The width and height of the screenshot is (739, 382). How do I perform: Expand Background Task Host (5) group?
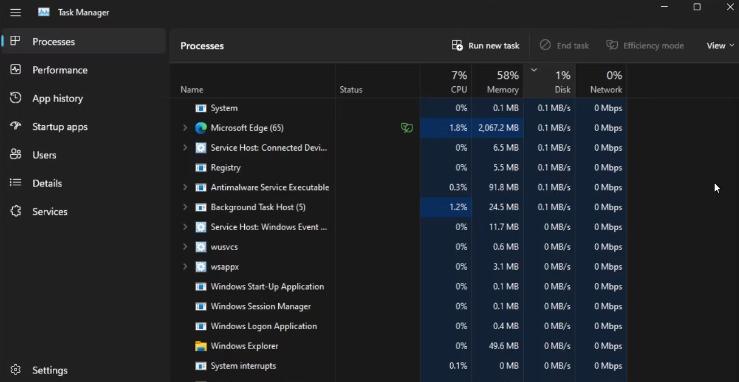185,207
